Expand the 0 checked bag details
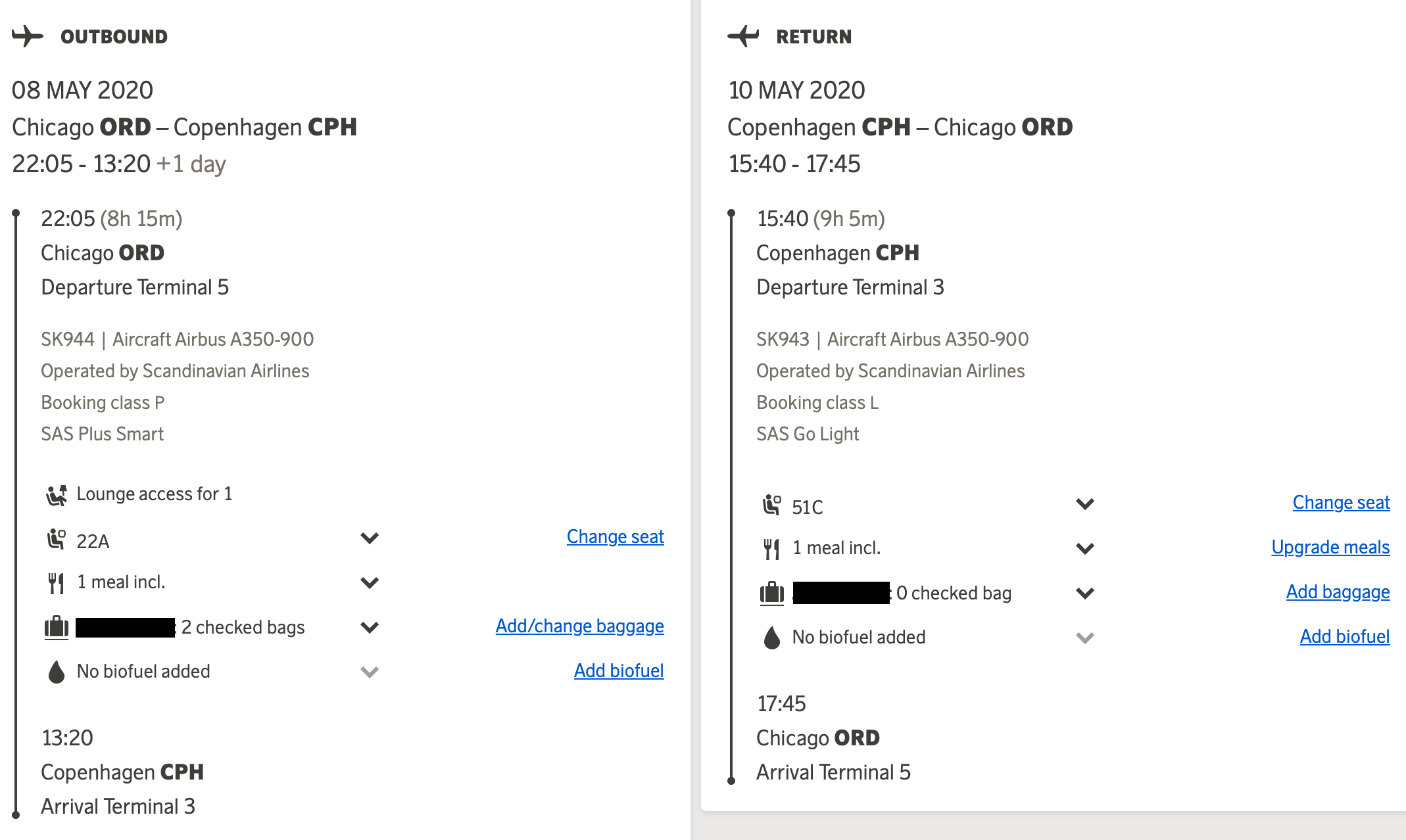The height and width of the screenshot is (840, 1406). (1085, 594)
